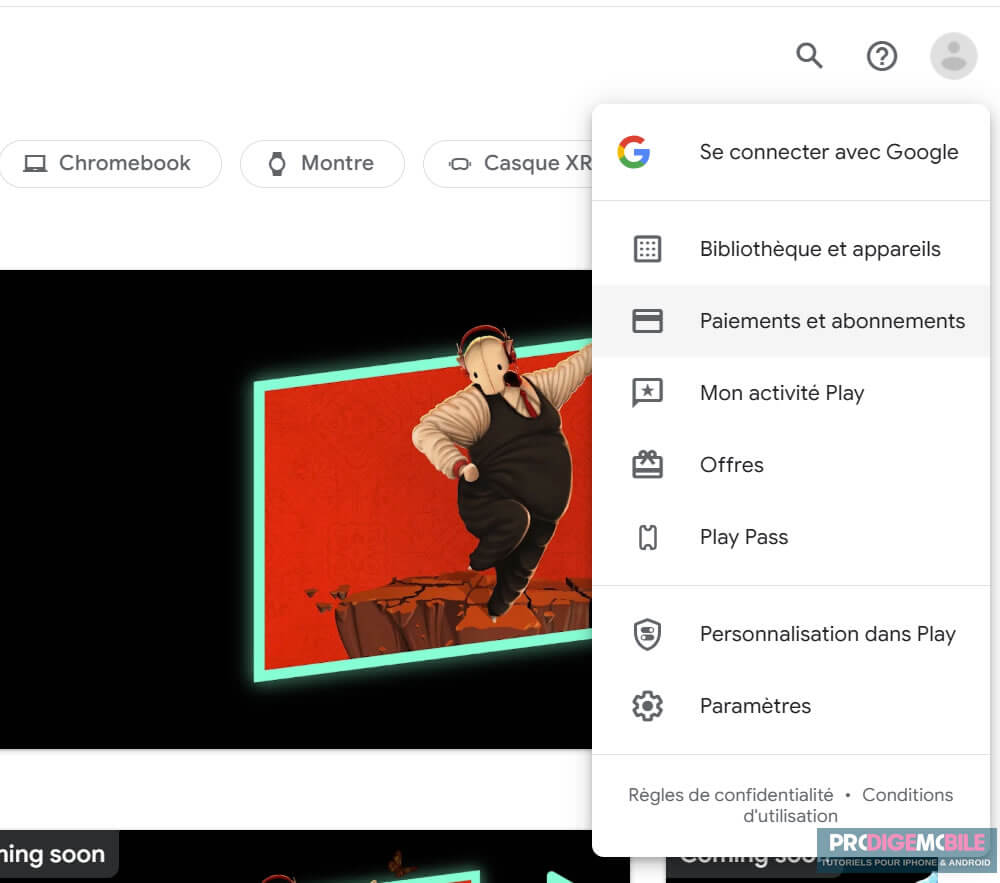Select Se connecter avec Google
Screen dimensions: 1000x883
(x=791, y=152)
